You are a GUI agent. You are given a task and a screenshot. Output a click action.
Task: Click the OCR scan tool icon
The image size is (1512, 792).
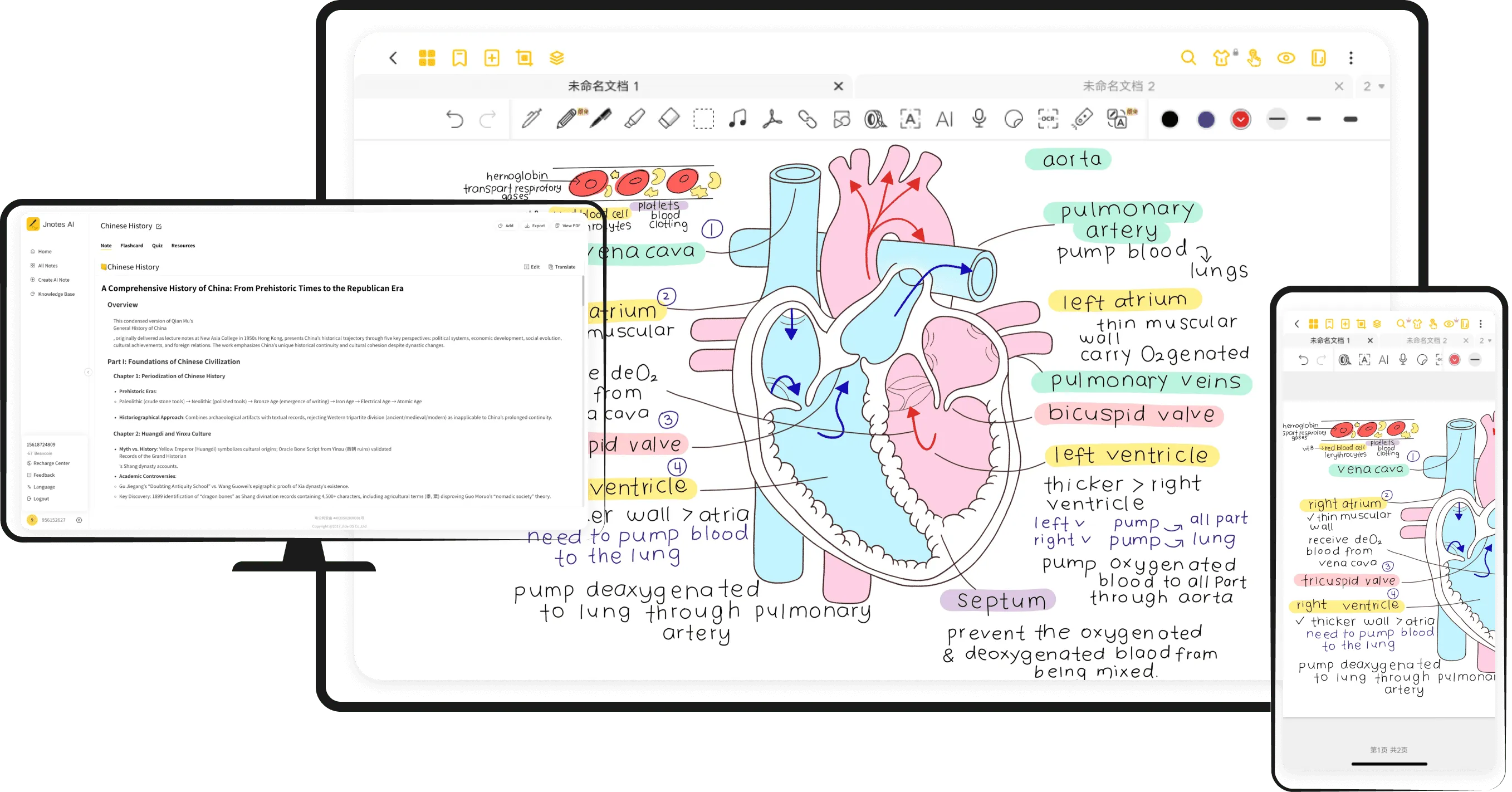tap(1048, 119)
